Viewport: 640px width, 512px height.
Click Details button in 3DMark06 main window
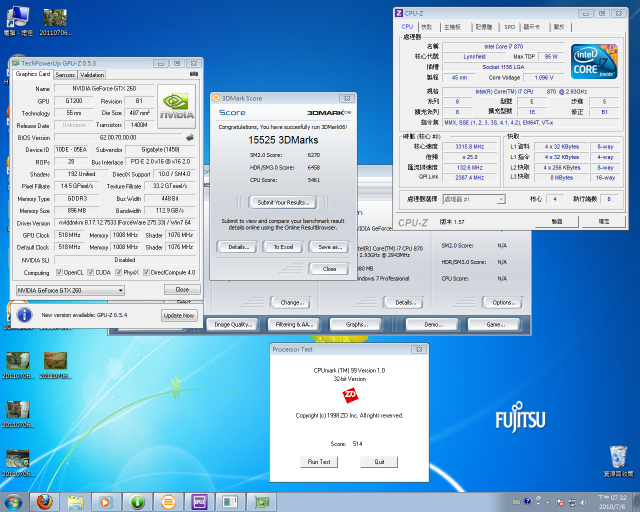[x=404, y=303]
